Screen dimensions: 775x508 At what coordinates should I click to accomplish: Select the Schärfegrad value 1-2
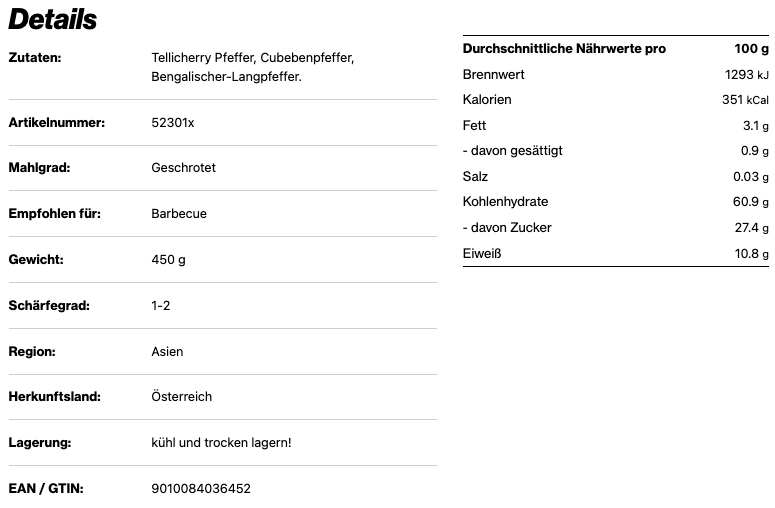pyautogui.click(x=161, y=305)
